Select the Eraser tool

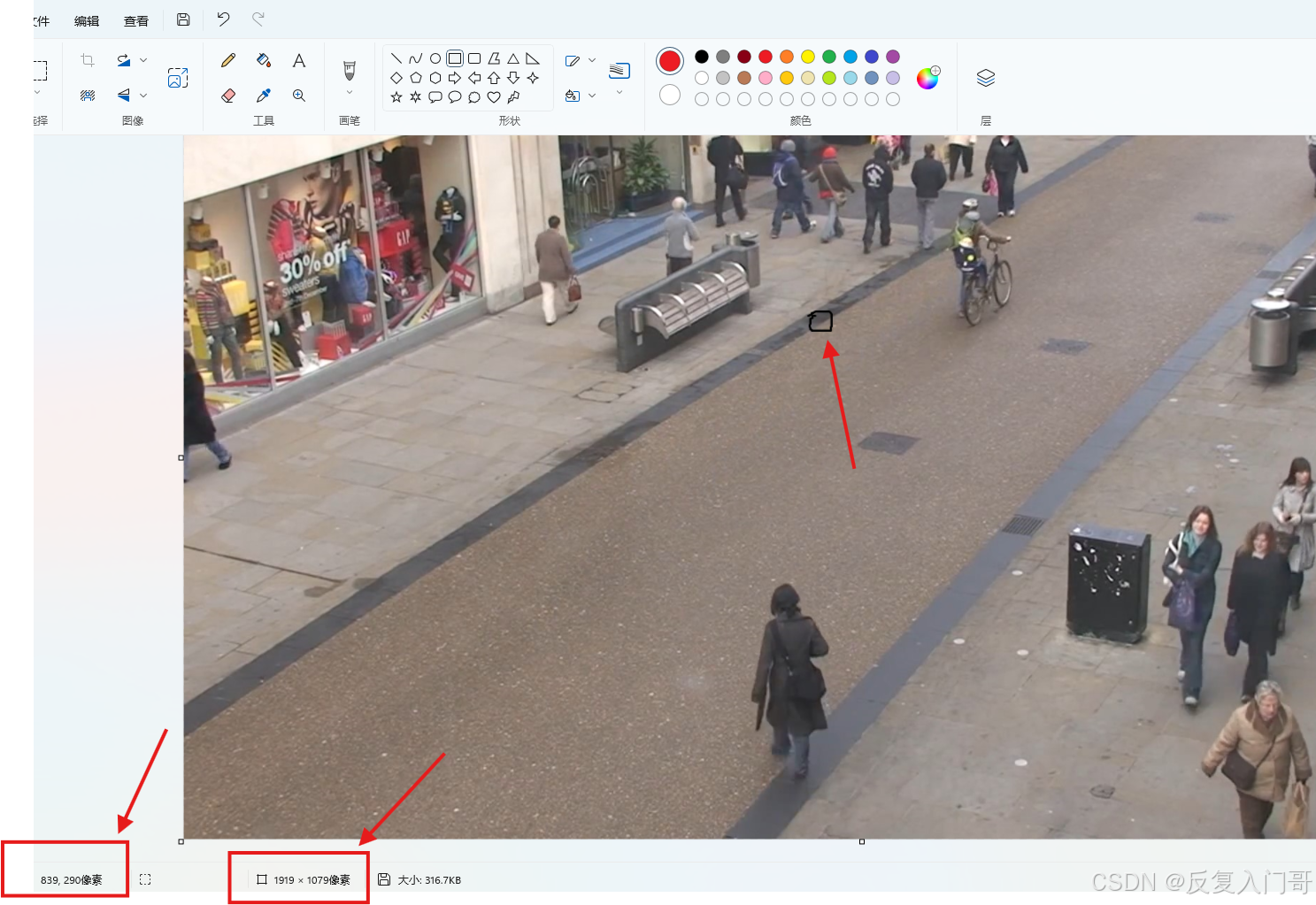228,95
